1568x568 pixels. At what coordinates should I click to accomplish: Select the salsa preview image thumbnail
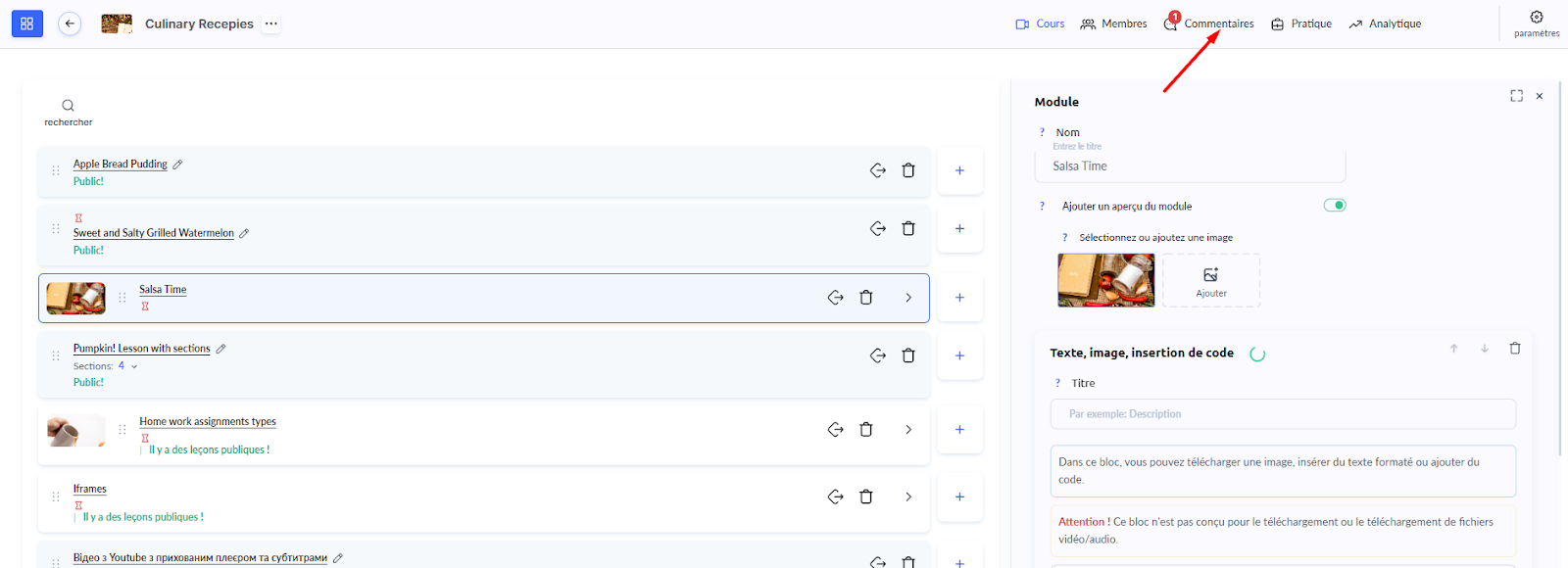[1105, 281]
